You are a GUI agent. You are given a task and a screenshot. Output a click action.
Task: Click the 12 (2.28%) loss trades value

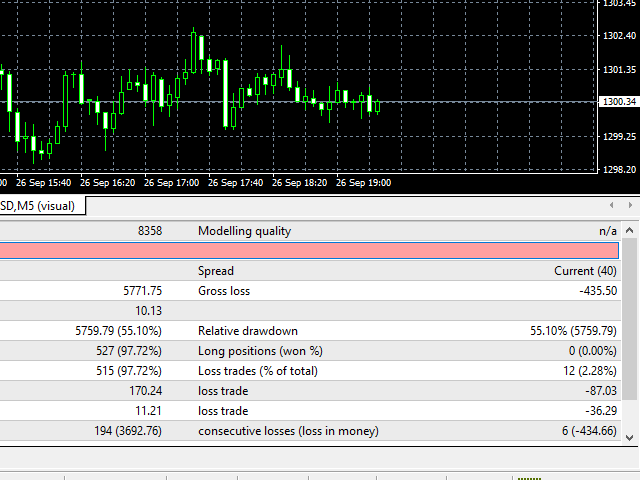(590, 371)
